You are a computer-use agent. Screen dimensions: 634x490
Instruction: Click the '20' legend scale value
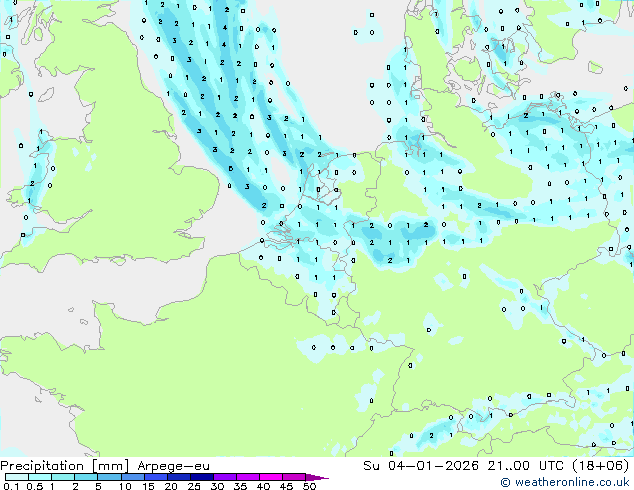click(171, 486)
